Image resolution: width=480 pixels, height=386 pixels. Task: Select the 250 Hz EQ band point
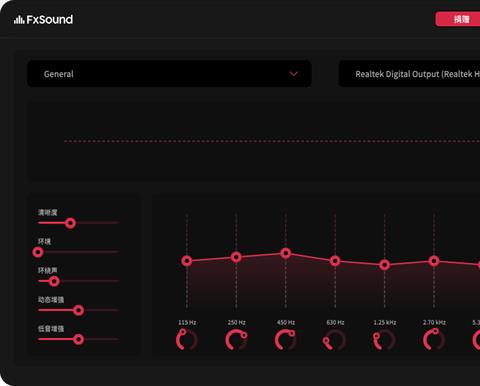tap(236, 257)
